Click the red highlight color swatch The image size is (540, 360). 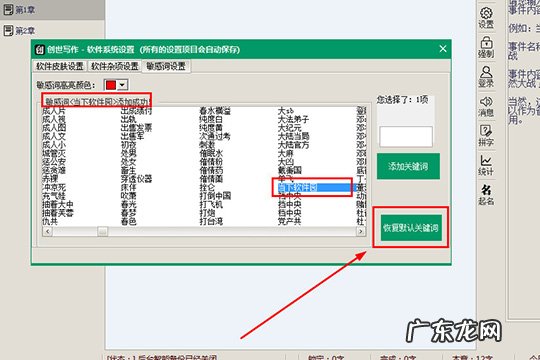[111, 85]
